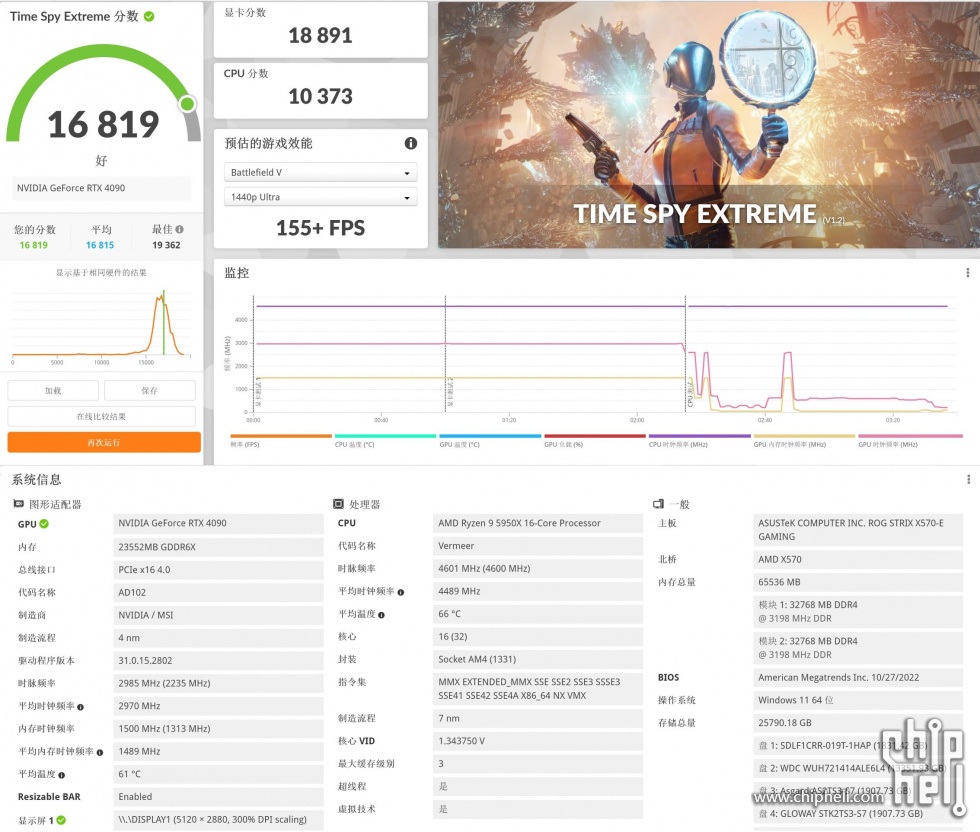Click the green validation check beside Time Spy Extreme 分数
Image resolution: width=980 pixels, height=832 pixels.
click(x=149, y=16)
